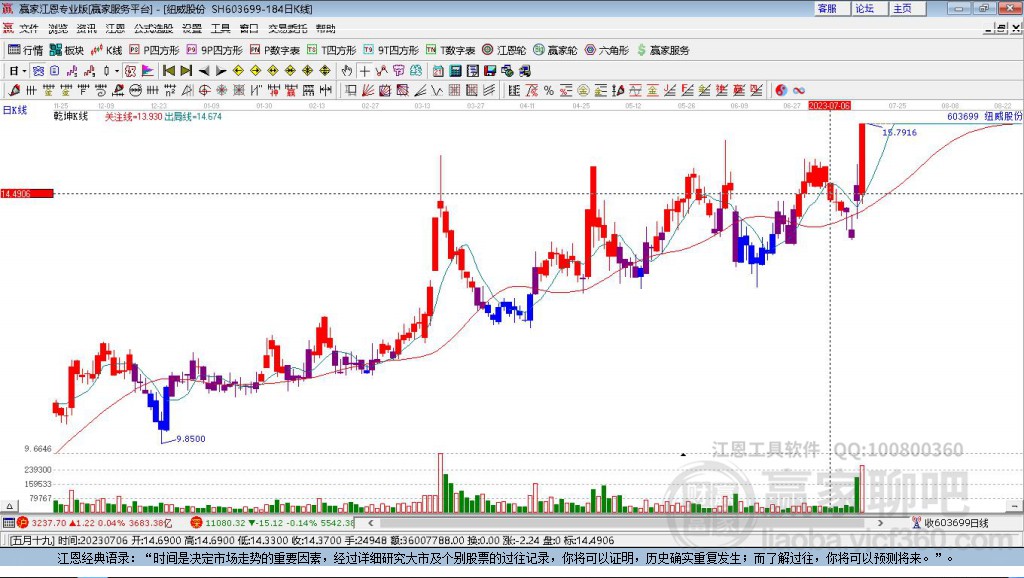Click the calculator icon in toolbar

point(456,71)
